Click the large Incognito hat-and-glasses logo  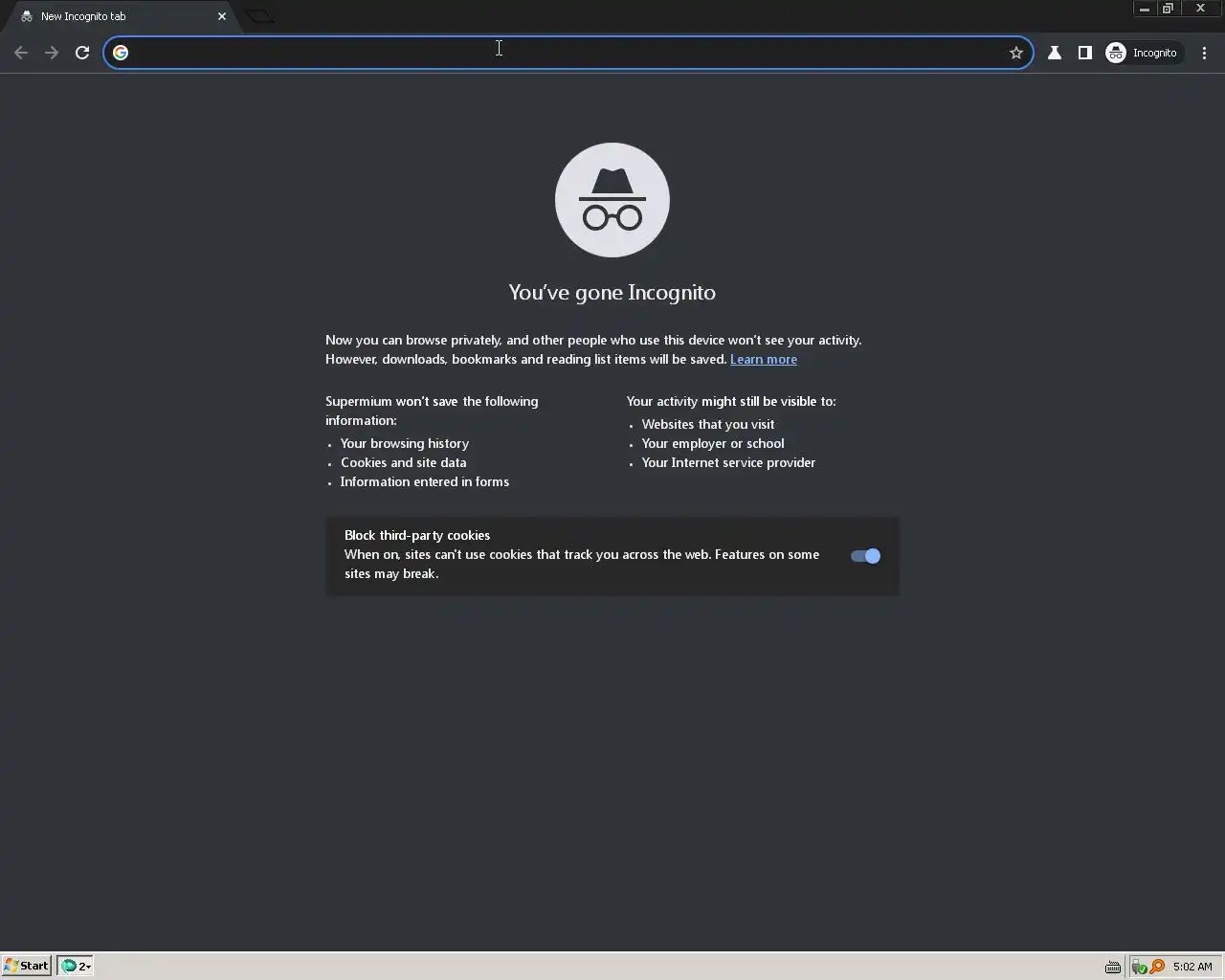click(612, 200)
